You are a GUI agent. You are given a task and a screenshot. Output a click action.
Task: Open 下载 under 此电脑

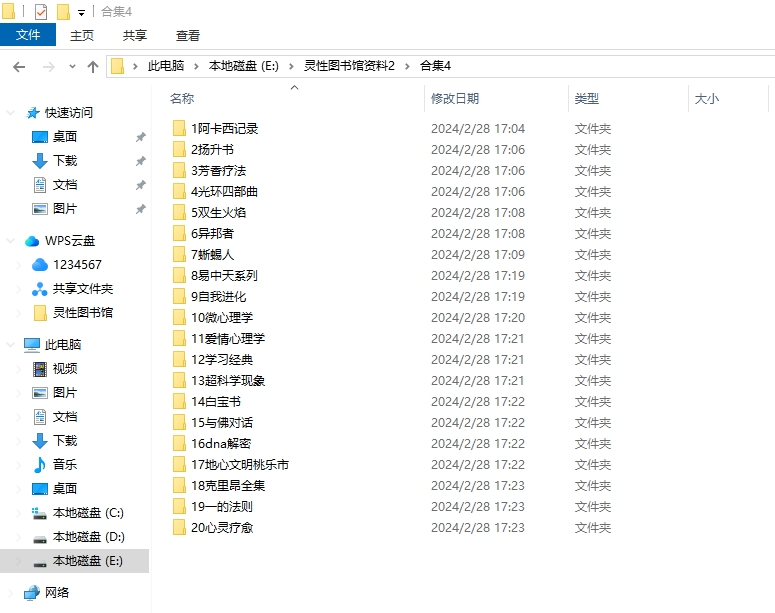[65, 441]
